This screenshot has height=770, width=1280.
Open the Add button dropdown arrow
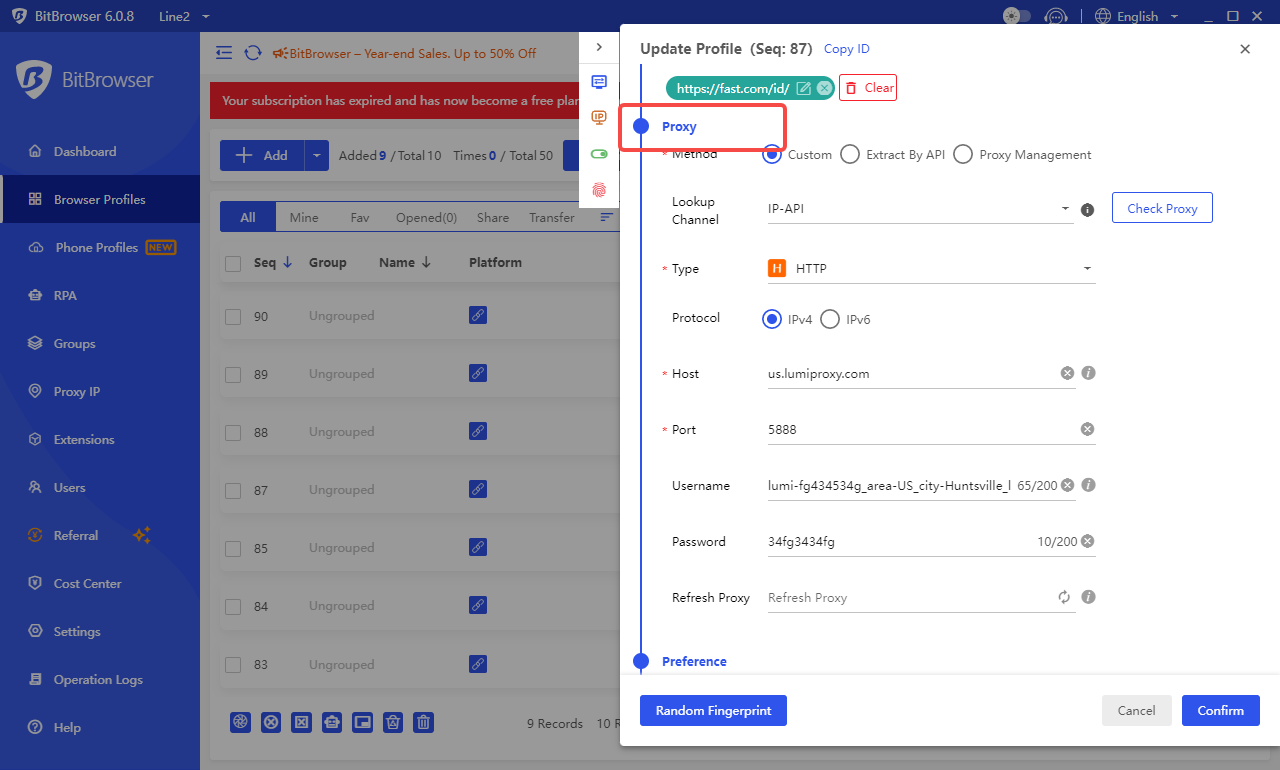pos(317,155)
